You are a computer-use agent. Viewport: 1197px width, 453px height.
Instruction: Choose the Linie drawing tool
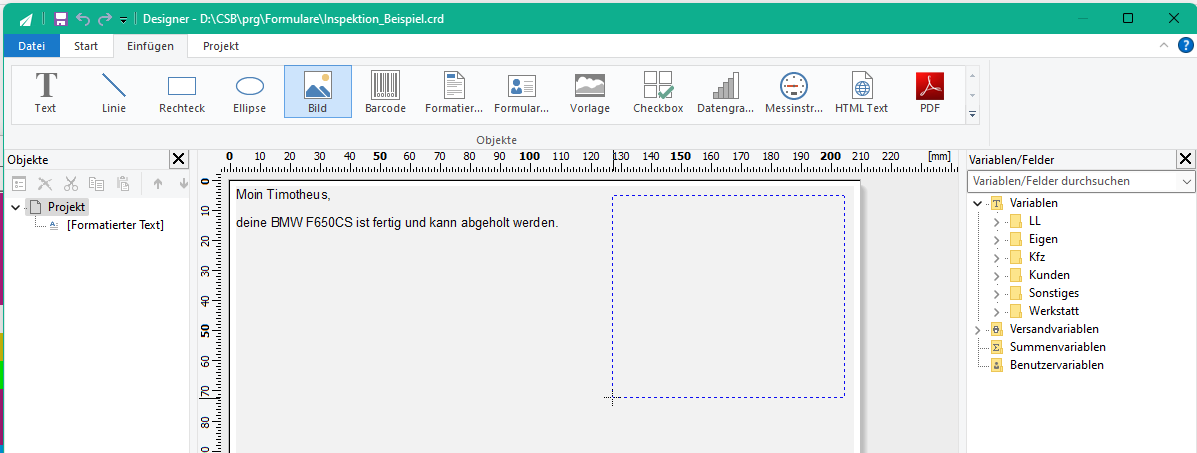(x=114, y=92)
